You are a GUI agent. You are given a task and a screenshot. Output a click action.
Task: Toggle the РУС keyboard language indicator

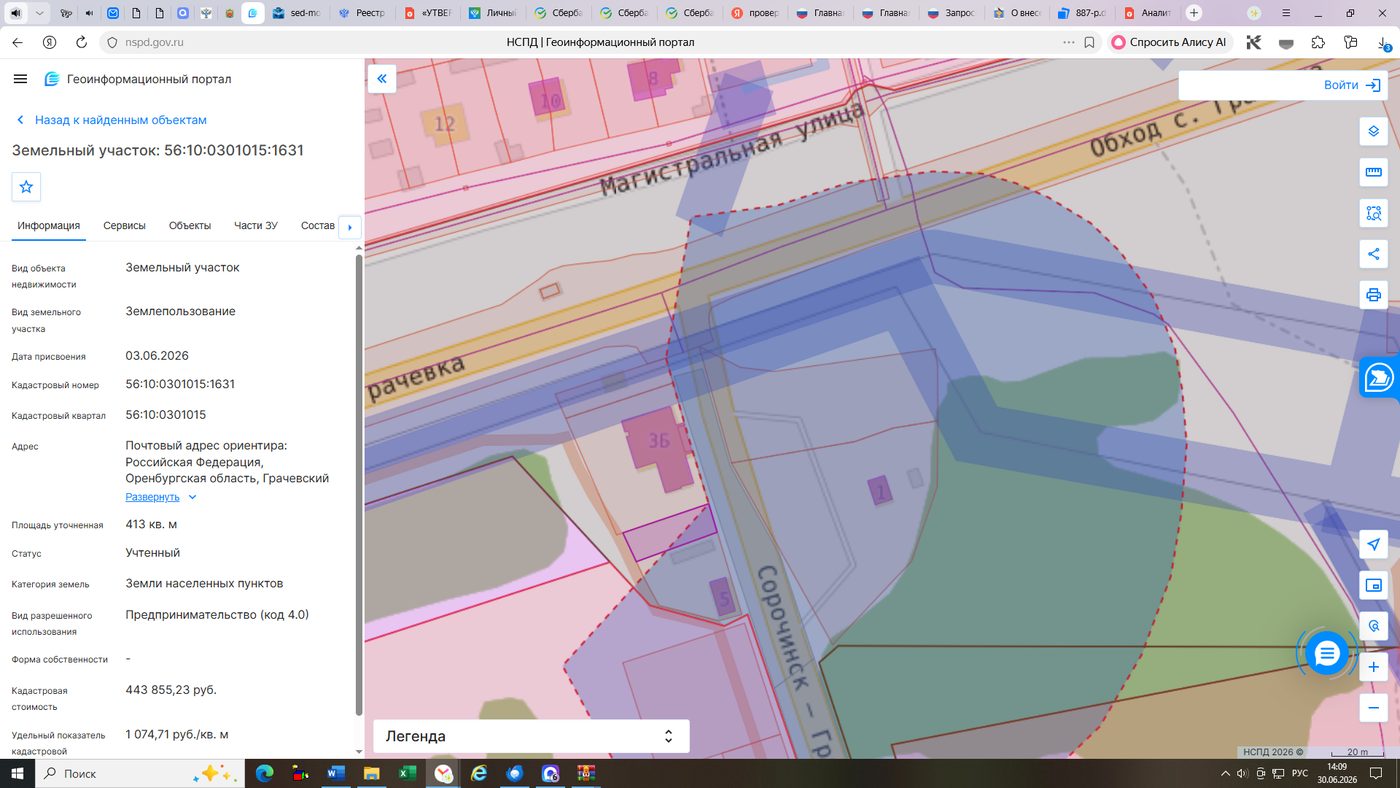click(1300, 773)
